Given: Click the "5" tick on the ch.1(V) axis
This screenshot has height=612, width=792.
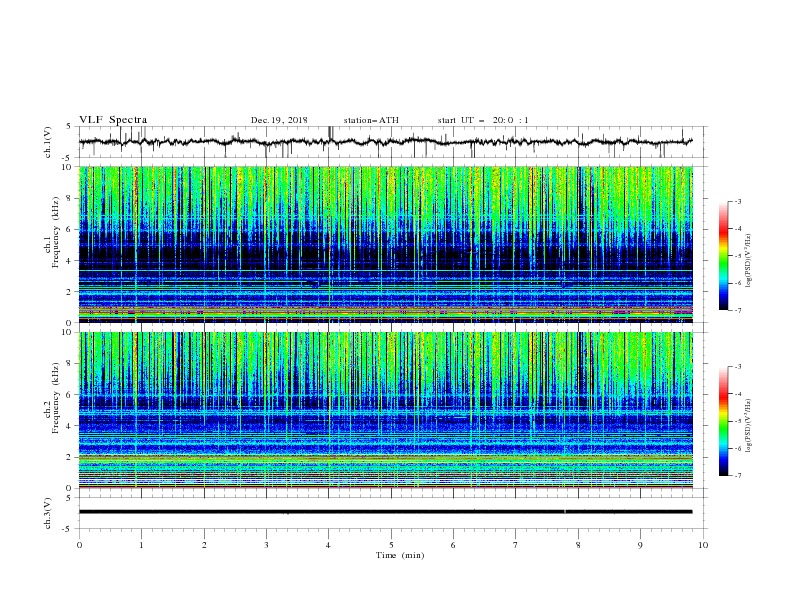Looking at the screenshot, I should point(69,127).
